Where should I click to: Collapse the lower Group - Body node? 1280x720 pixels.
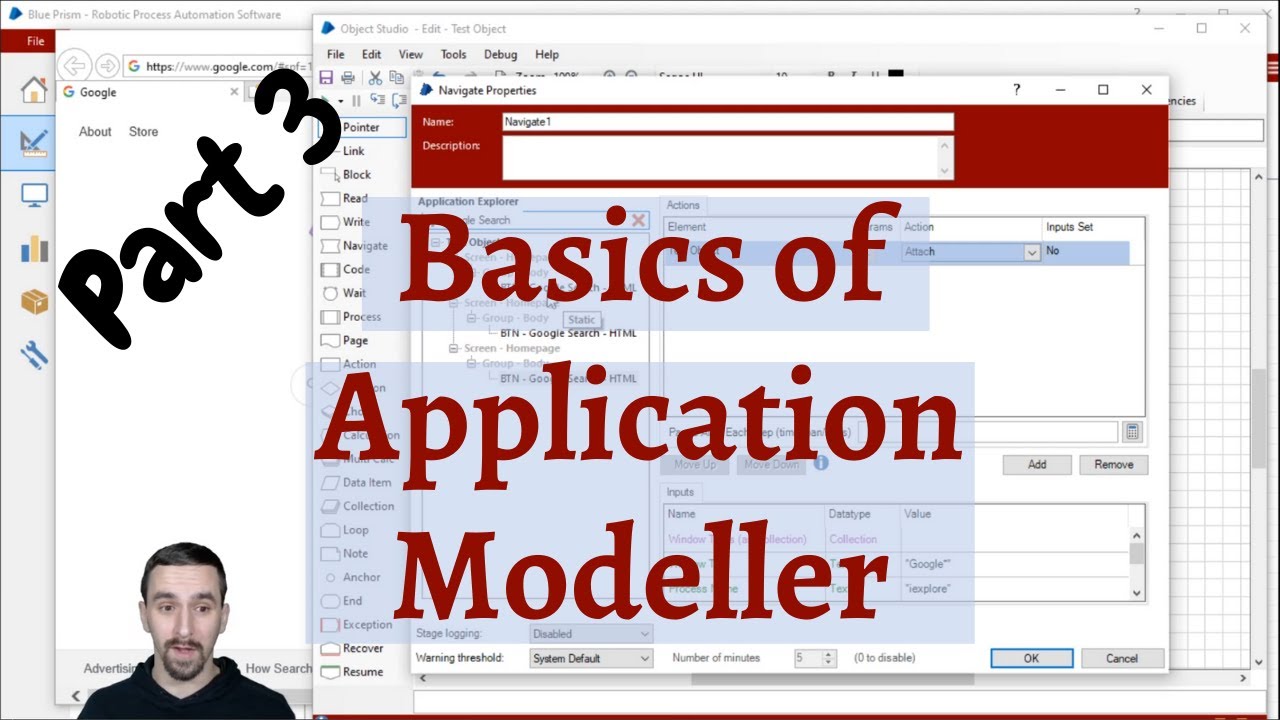point(472,364)
